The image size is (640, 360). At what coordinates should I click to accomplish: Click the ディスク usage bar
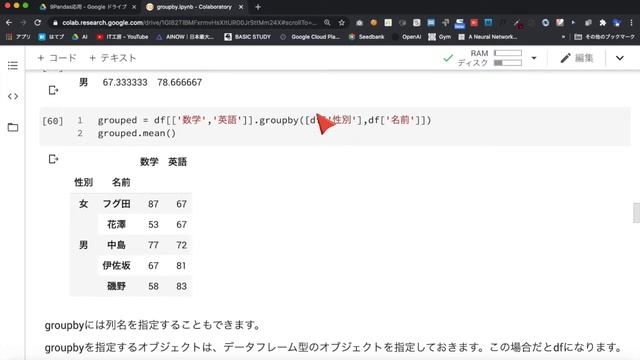(508, 63)
